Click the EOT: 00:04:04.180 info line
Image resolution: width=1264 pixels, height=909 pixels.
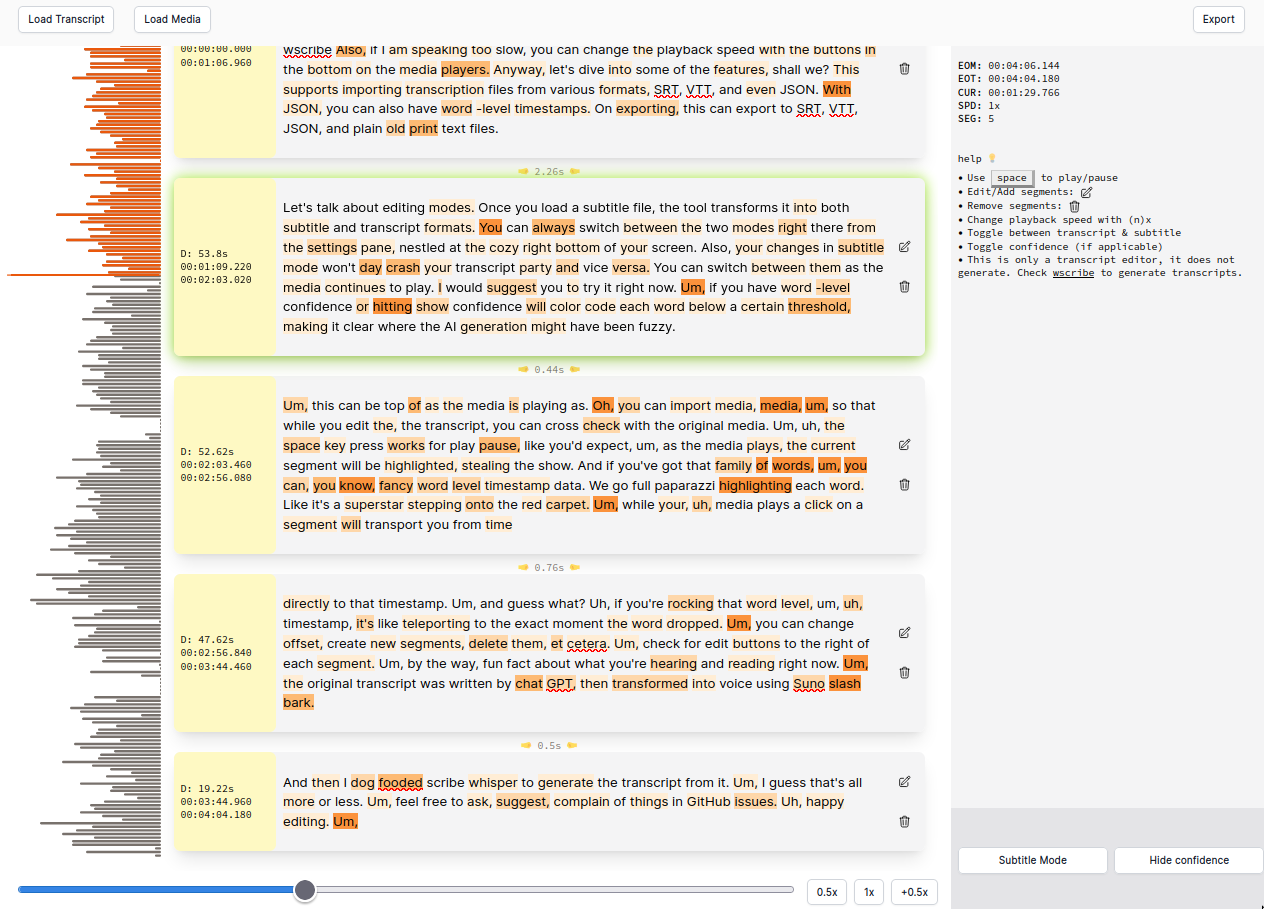(1009, 78)
